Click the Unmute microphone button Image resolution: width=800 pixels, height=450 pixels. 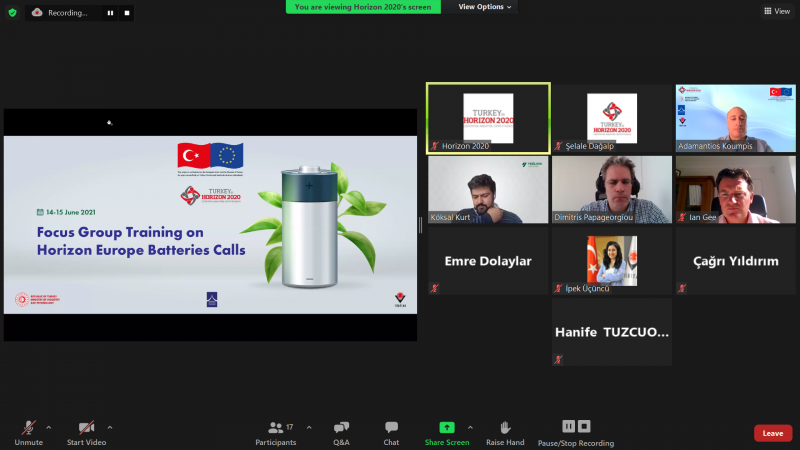[29, 433]
